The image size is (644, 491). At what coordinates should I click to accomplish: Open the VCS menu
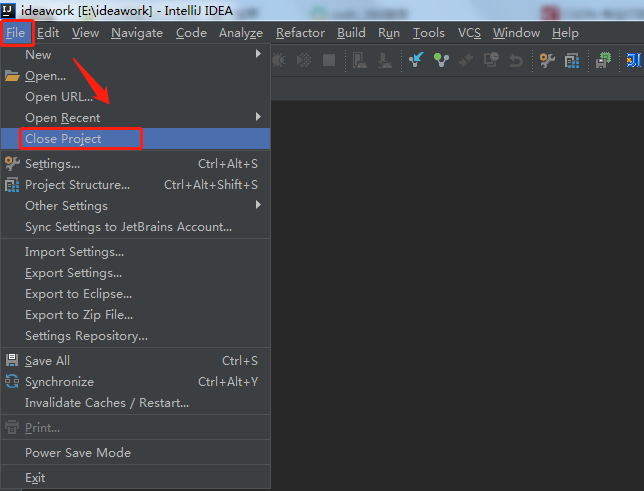coord(469,33)
